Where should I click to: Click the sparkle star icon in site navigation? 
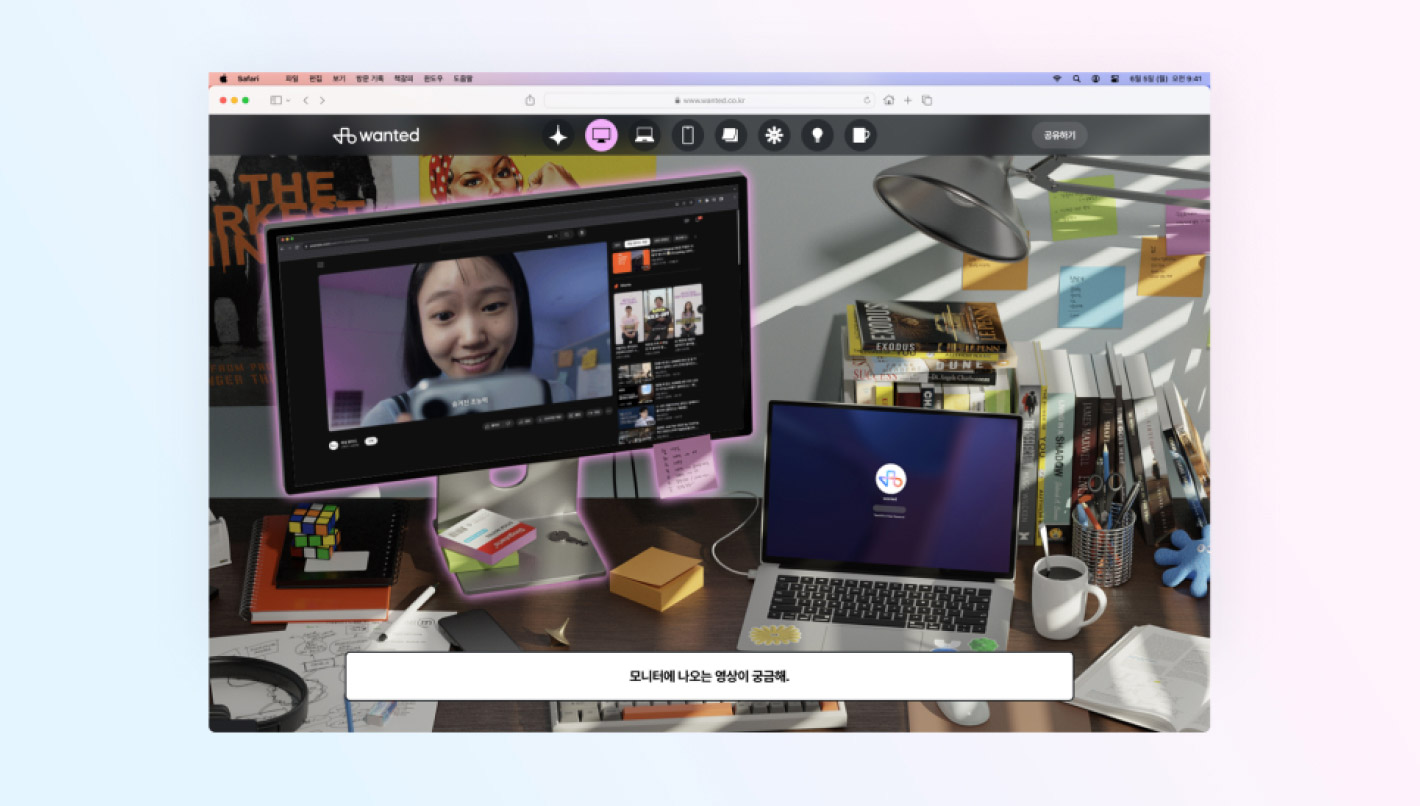558,135
